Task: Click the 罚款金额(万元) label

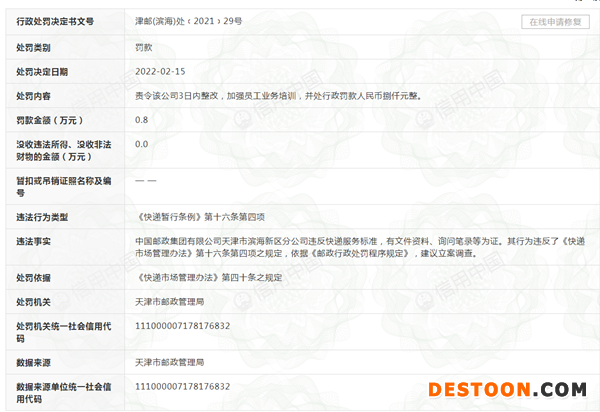Action: point(47,120)
